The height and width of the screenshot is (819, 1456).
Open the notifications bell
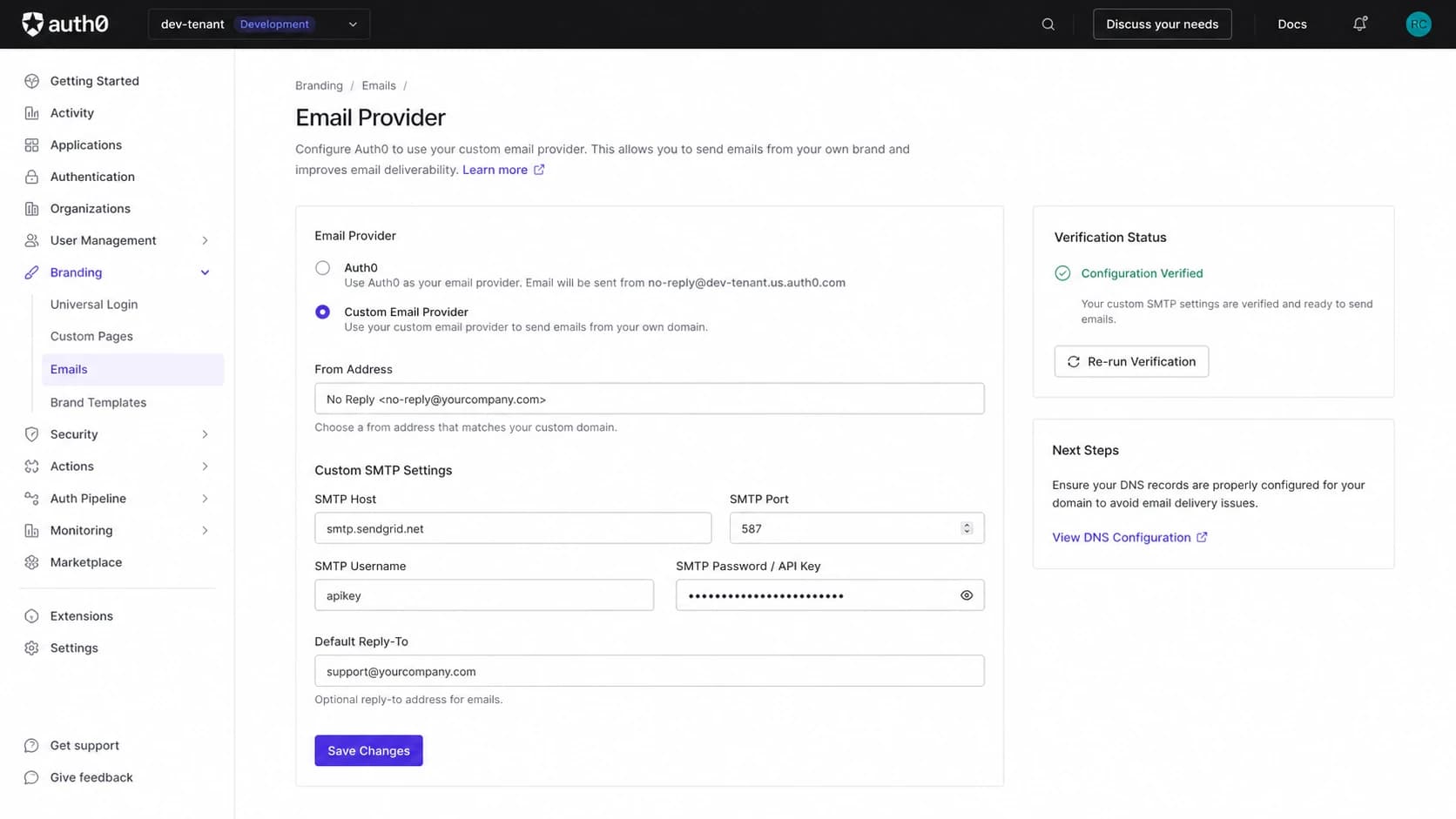1360,23
